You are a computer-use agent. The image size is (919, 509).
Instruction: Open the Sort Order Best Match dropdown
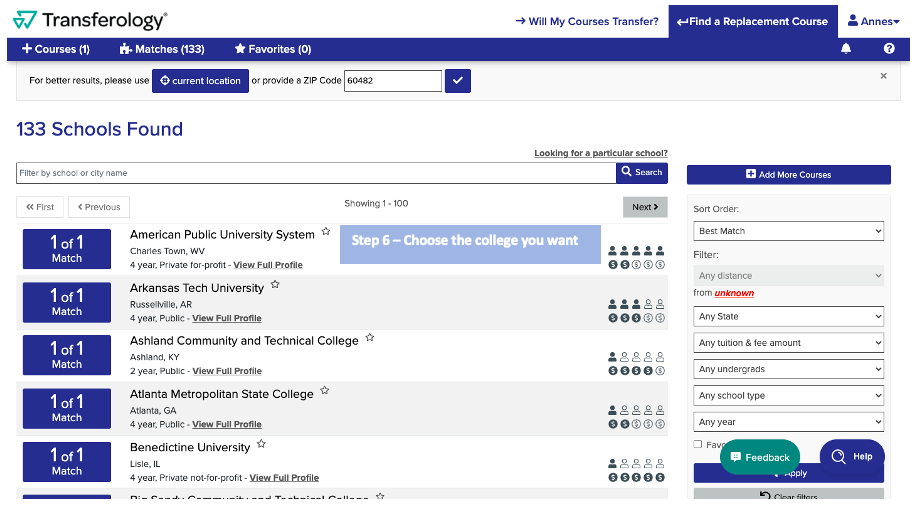788,231
